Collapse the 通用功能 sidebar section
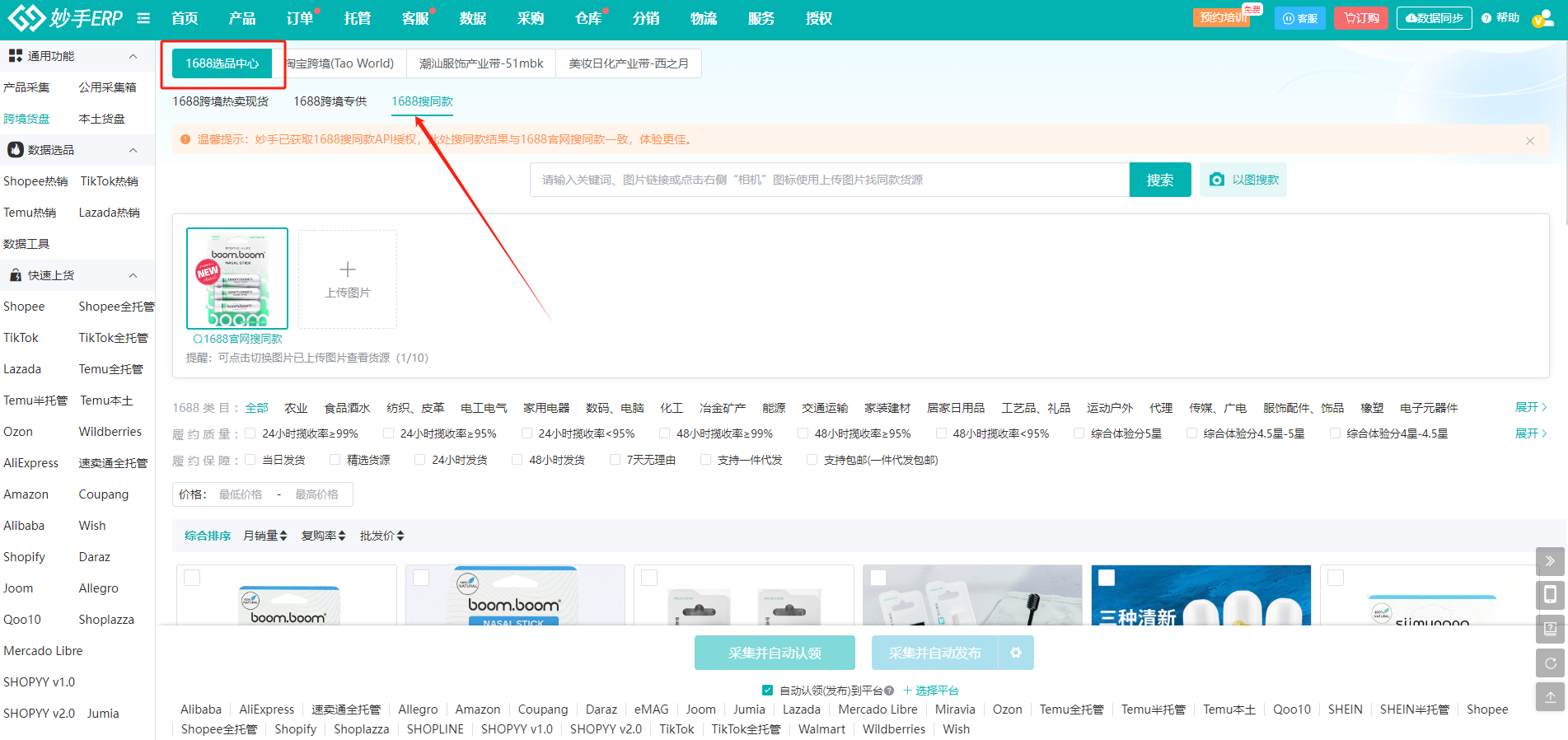Screen dimensions: 1568x740 point(133,56)
